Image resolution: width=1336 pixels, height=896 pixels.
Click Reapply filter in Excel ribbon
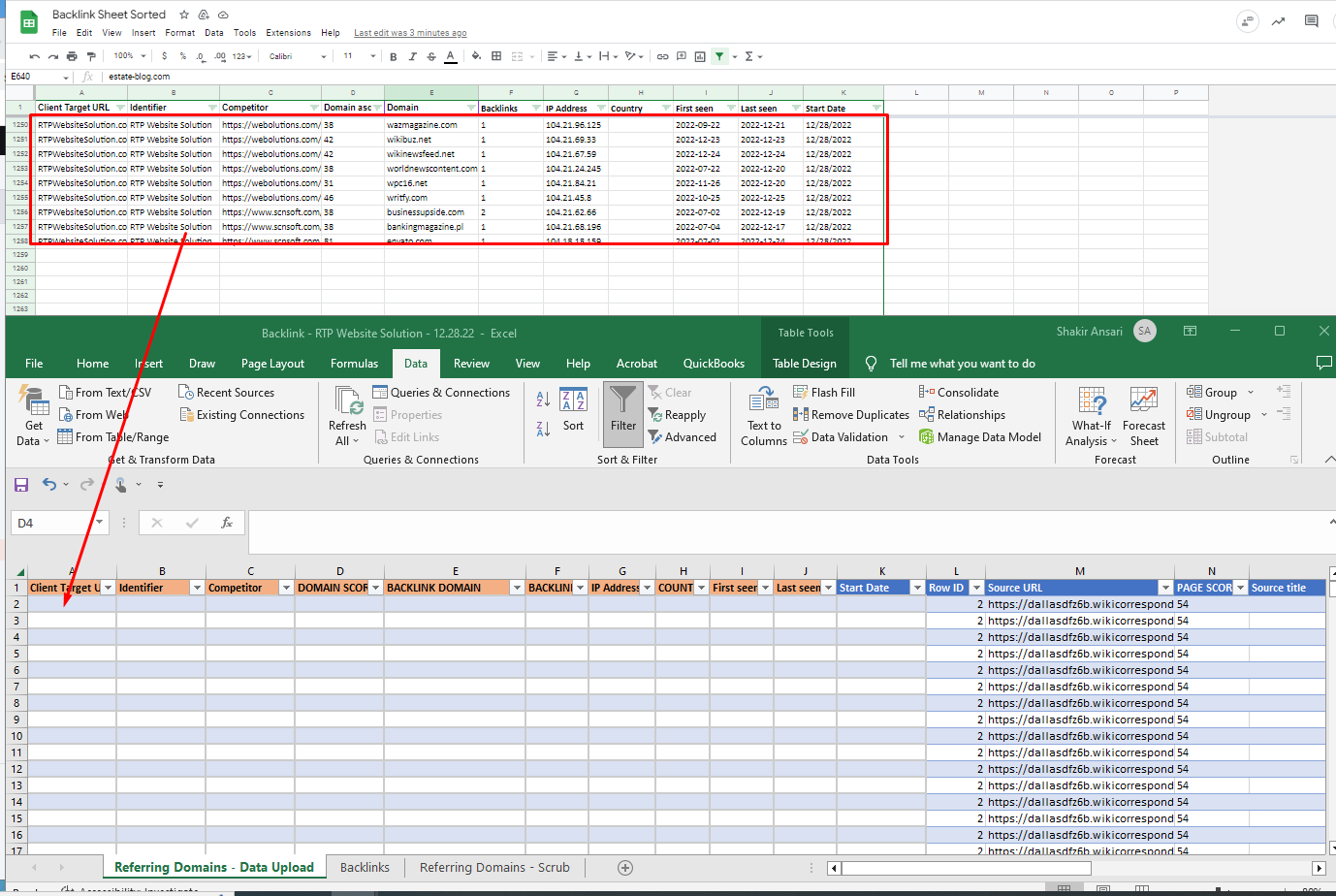(677, 415)
